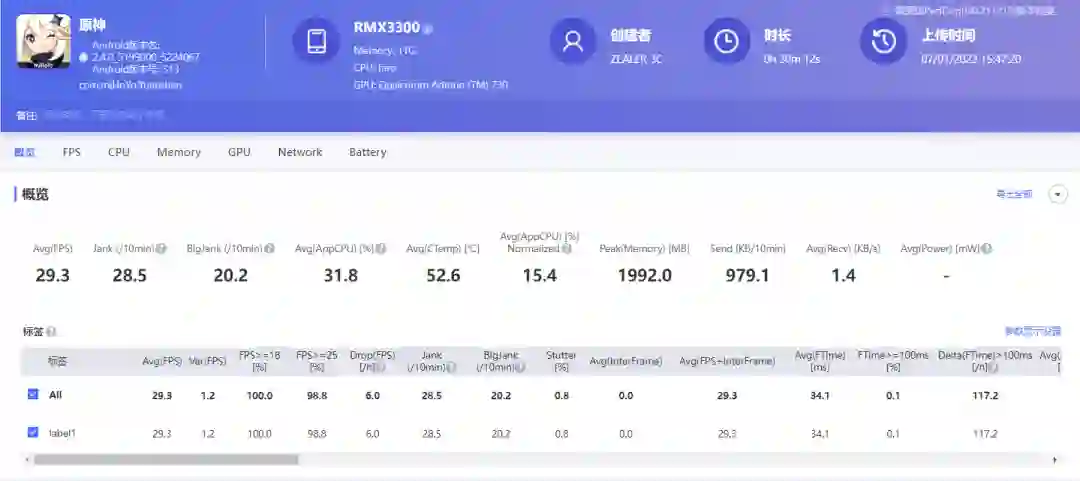1080x481 pixels.
Task: Click the BigJank column header help icon in table
Action: pos(521,368)
